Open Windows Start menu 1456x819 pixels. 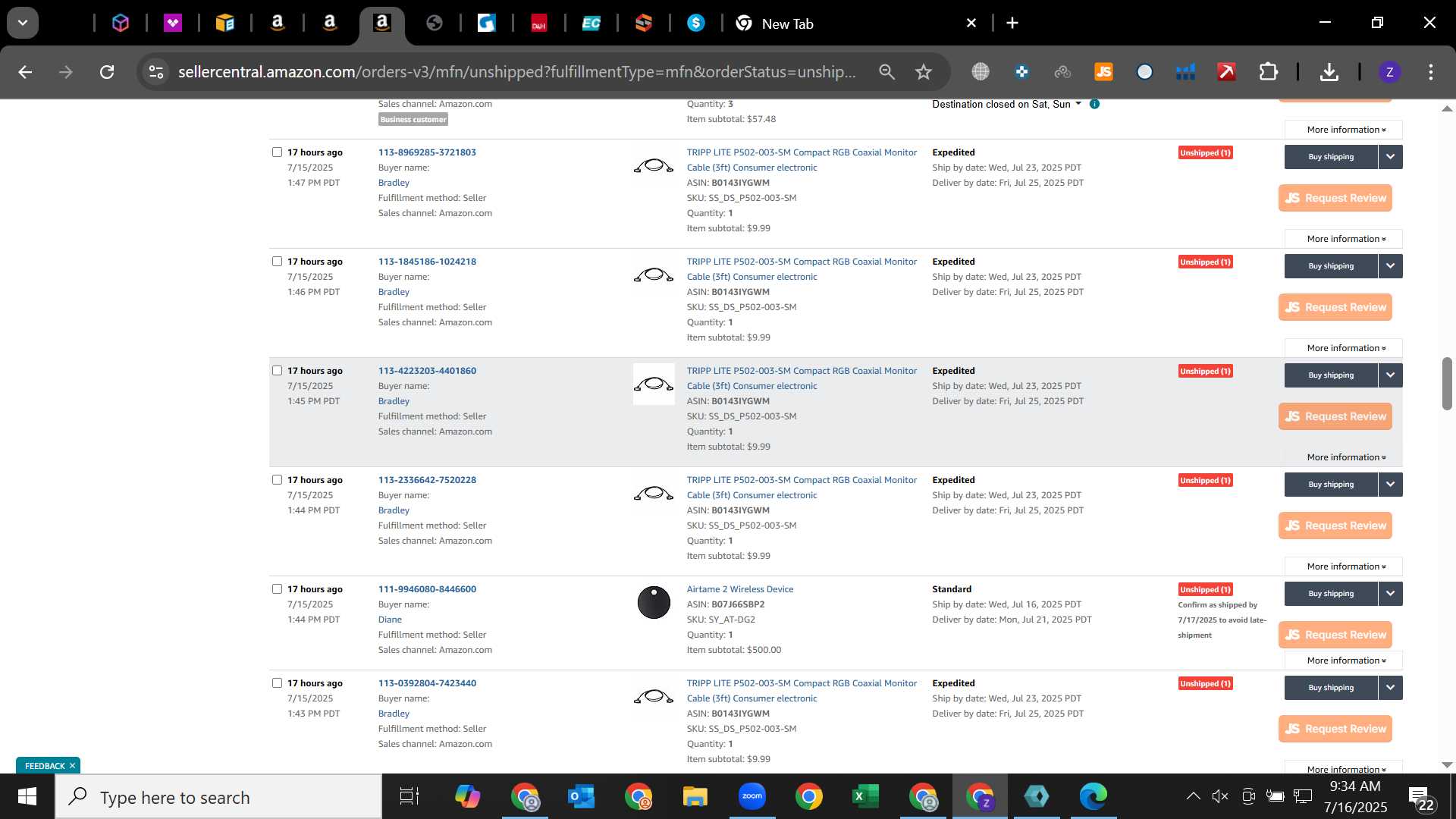coord(27,797)
